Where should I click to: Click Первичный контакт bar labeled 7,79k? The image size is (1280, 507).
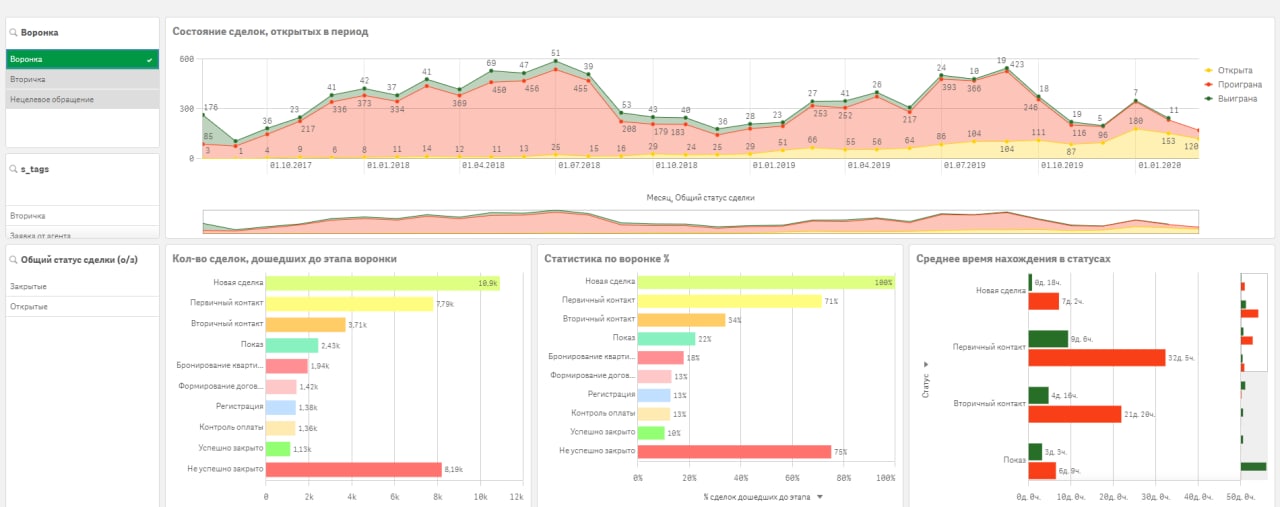pos(350,304)
